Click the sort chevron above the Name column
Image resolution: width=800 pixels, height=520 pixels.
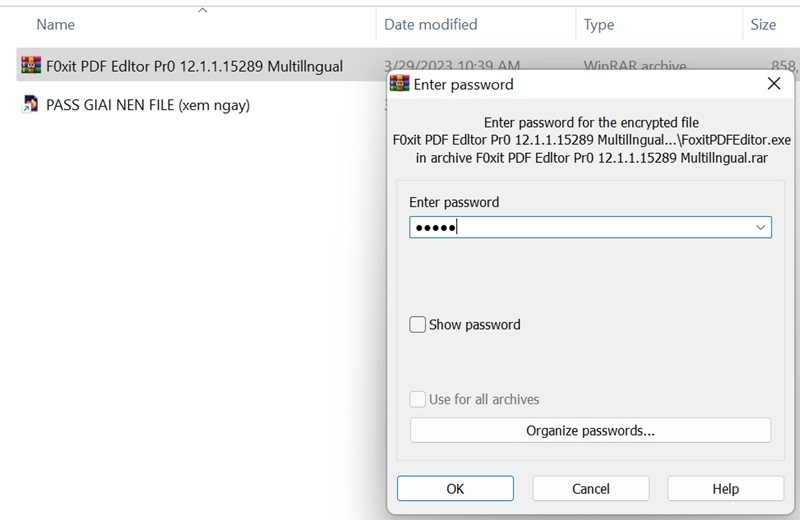(203, 10)
